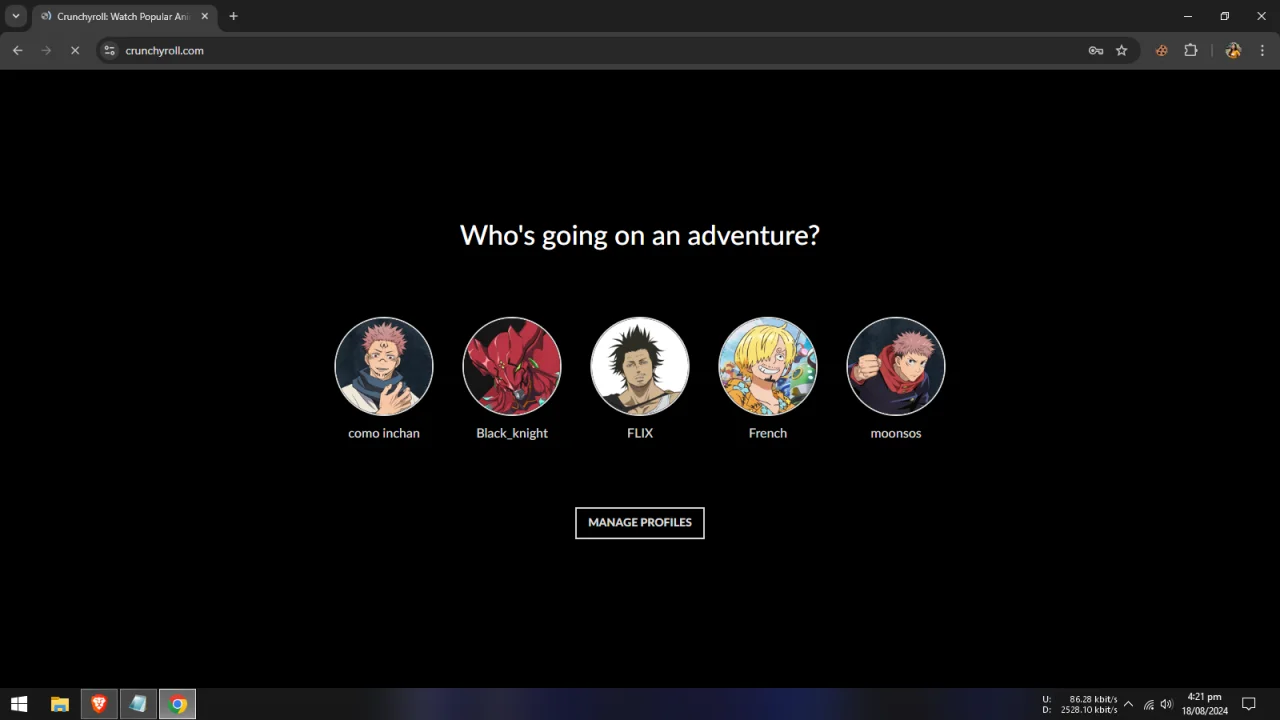Open the volume speaker tray icon
1280x720 pixels.
[x=1166, y=704]
